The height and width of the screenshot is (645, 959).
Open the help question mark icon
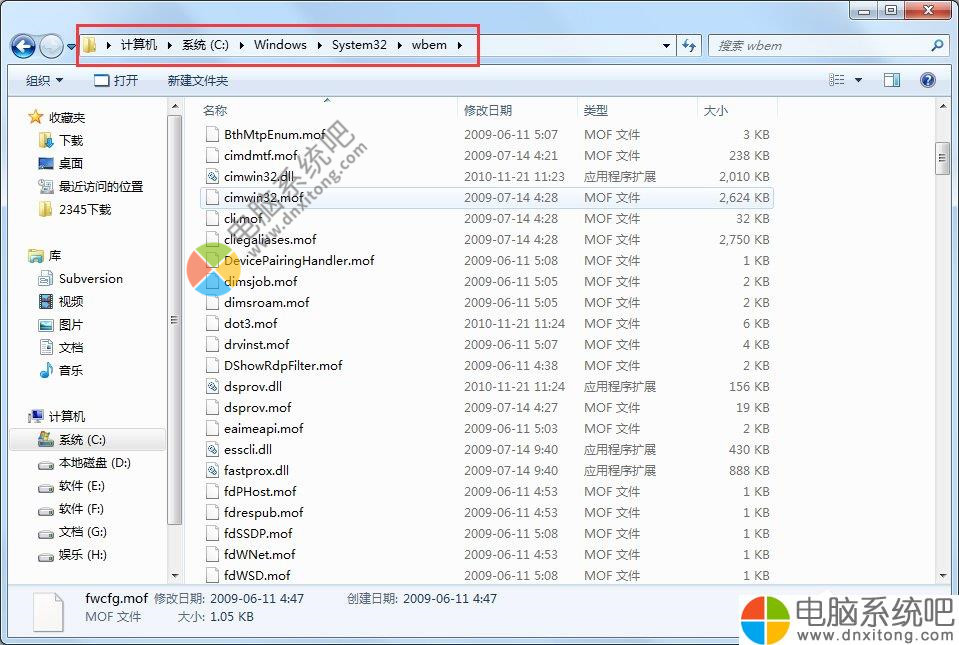[927, 80]
